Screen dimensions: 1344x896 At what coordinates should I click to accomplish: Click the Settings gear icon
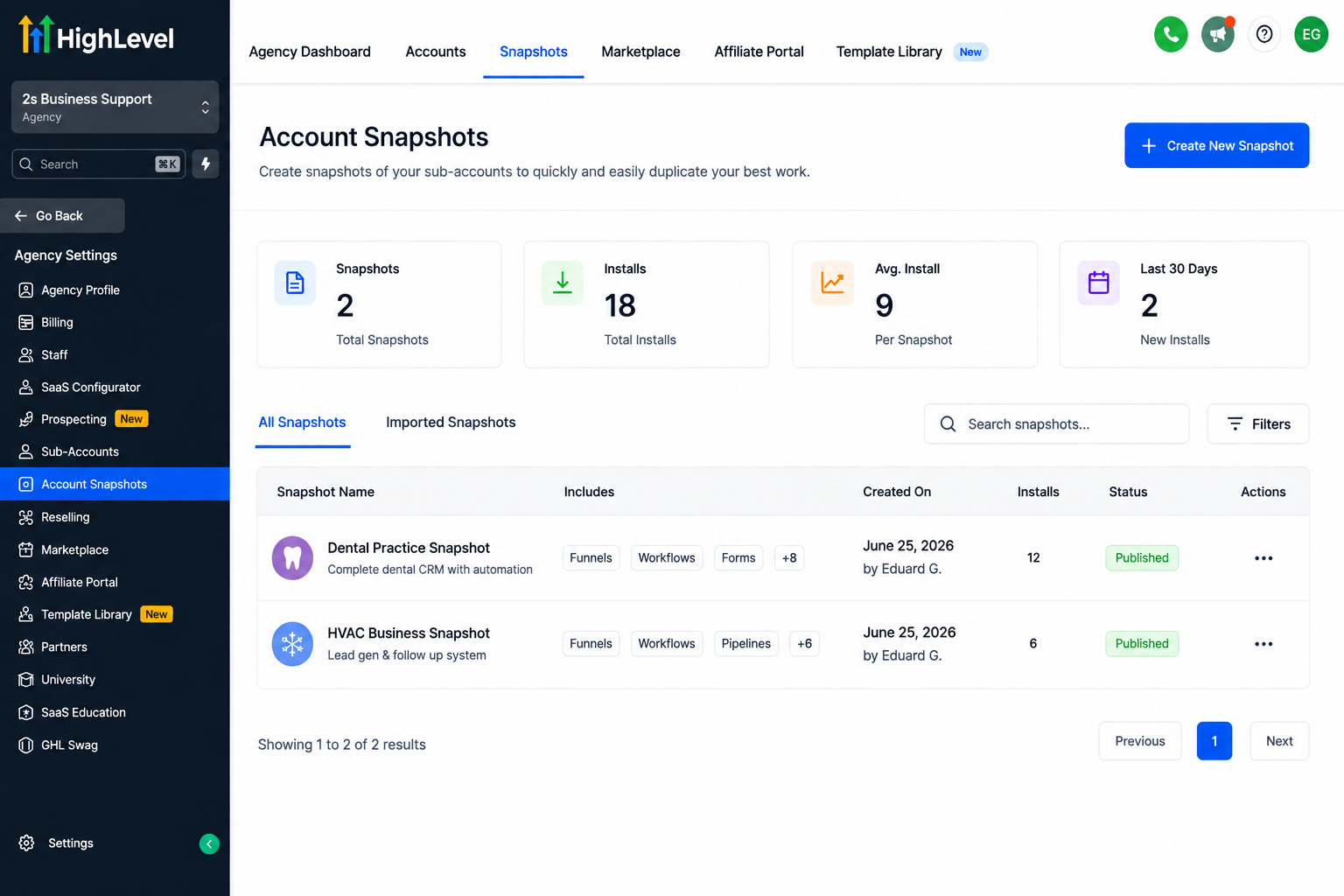(26, 843)
